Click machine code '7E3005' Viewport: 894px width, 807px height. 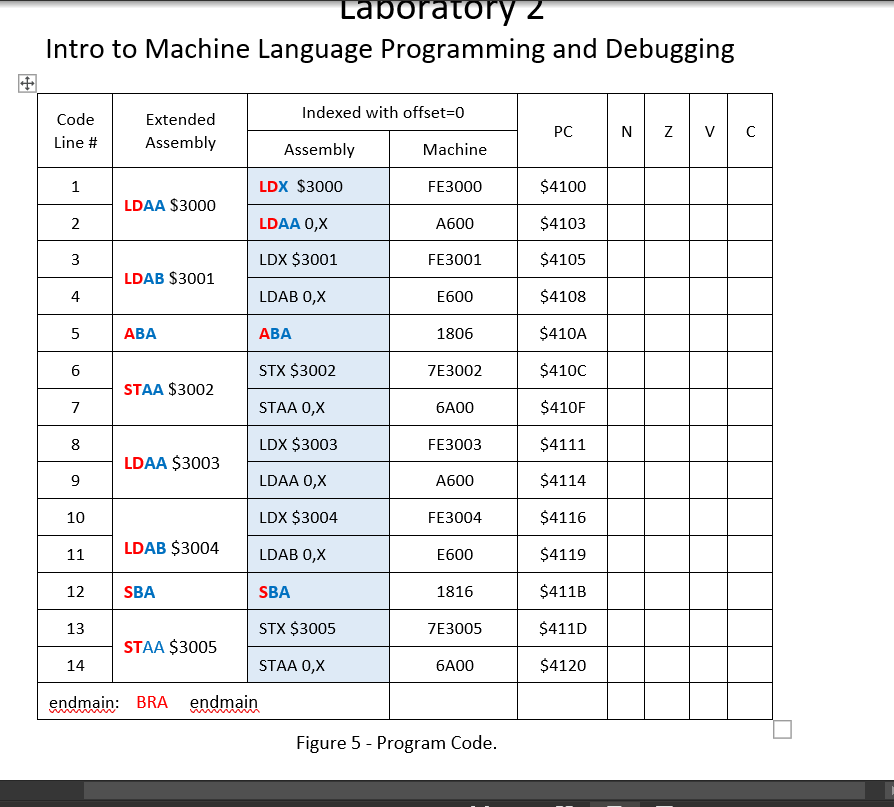point(454,628)
